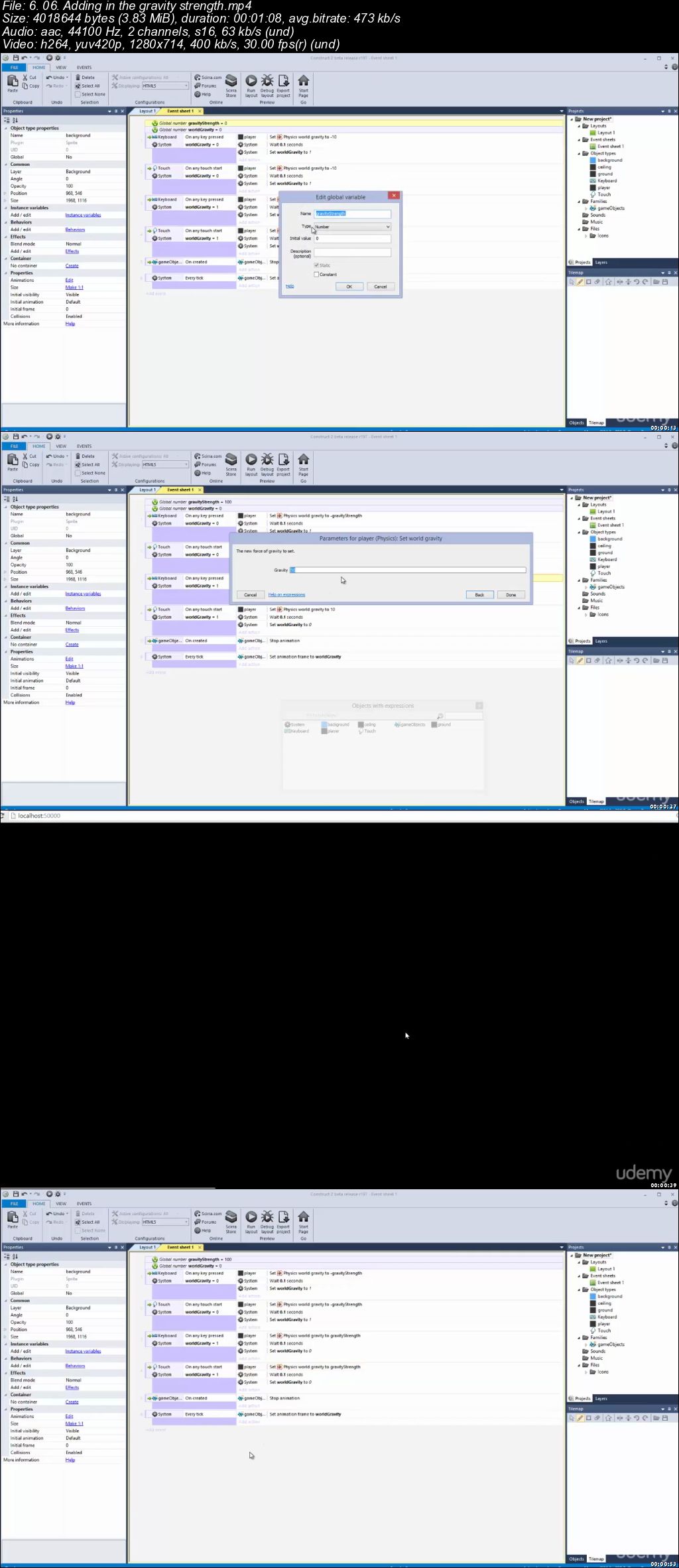
Task: Collapse Event sheets folder in second frame tree
Action: pyautogui.click(x=579, y=519)
